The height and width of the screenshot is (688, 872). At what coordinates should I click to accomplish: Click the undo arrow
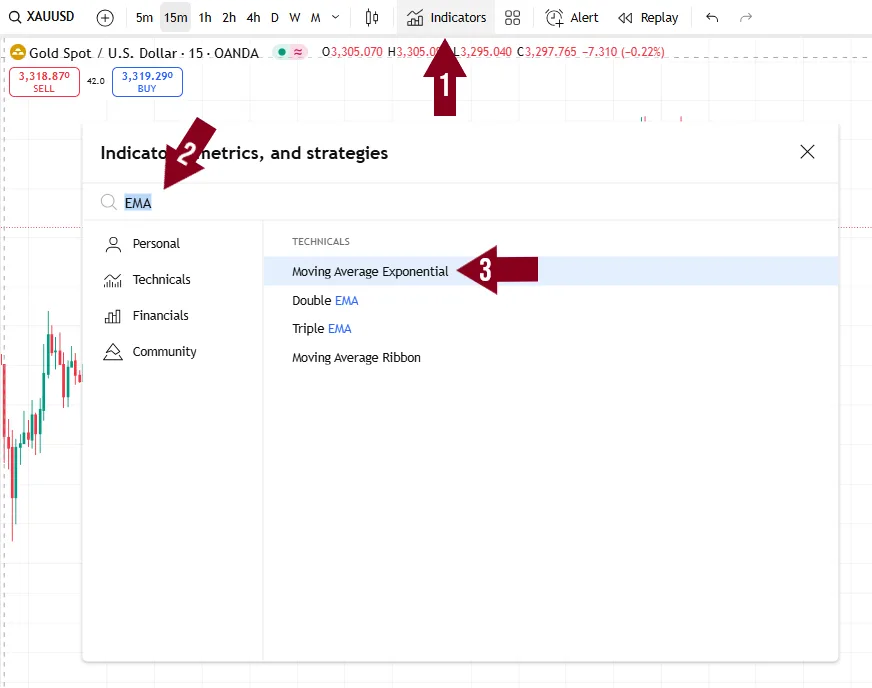[x=712, y=17]
